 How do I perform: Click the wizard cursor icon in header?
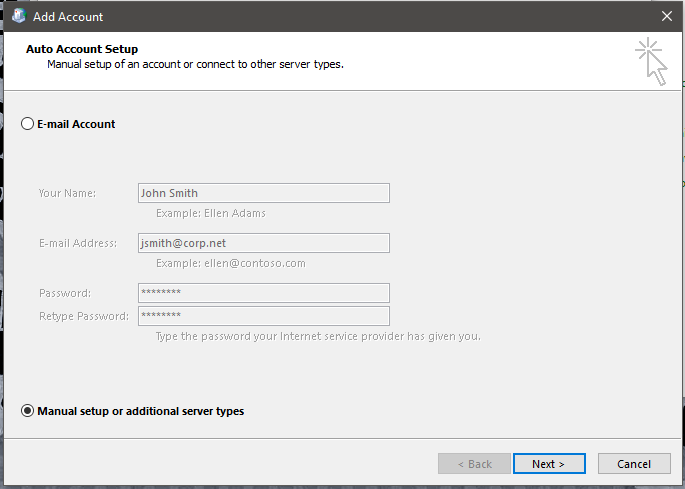(651, 62)
